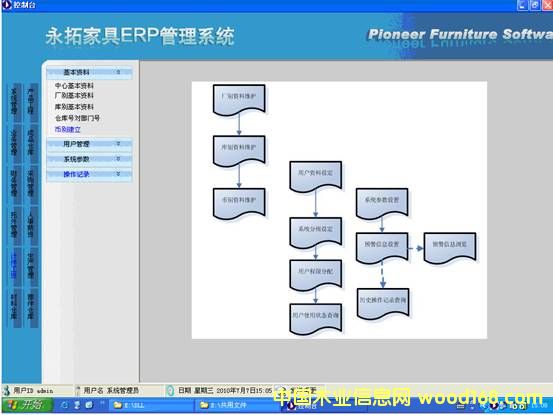Viewport: 553px width, 415px height.
Task: Switch to the 系统管理 vertical tab
Action: pos(14,102)
